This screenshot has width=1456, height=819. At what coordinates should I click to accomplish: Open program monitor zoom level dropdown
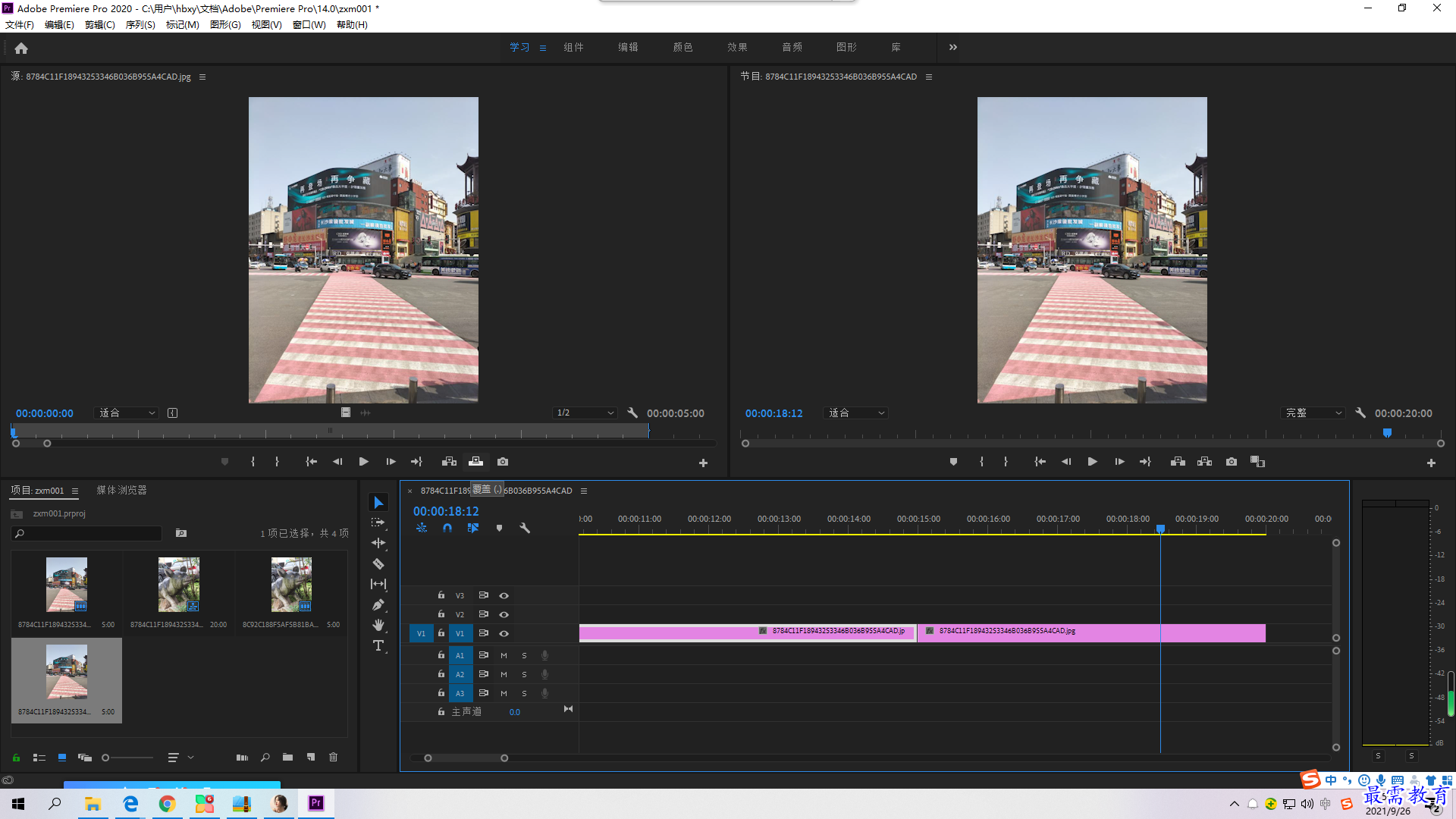point(855,413)
